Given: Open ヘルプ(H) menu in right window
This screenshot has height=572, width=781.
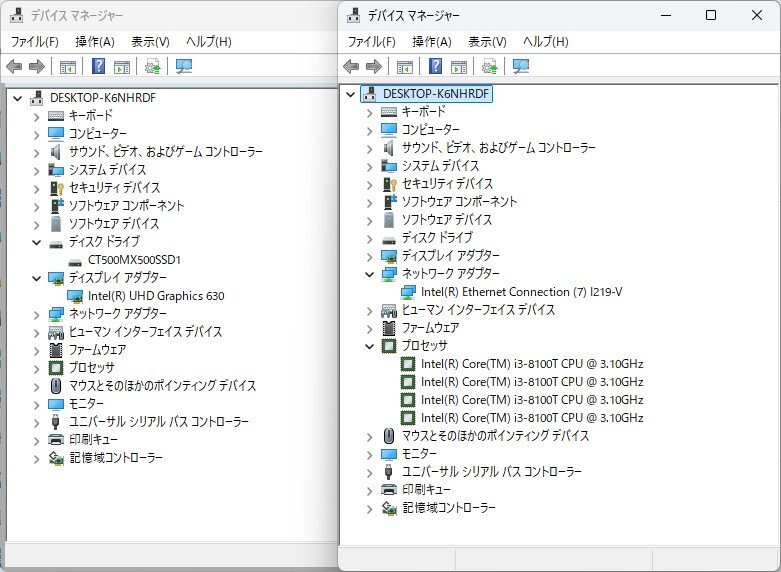Looking at the screenshot, I should coord(545,41).
